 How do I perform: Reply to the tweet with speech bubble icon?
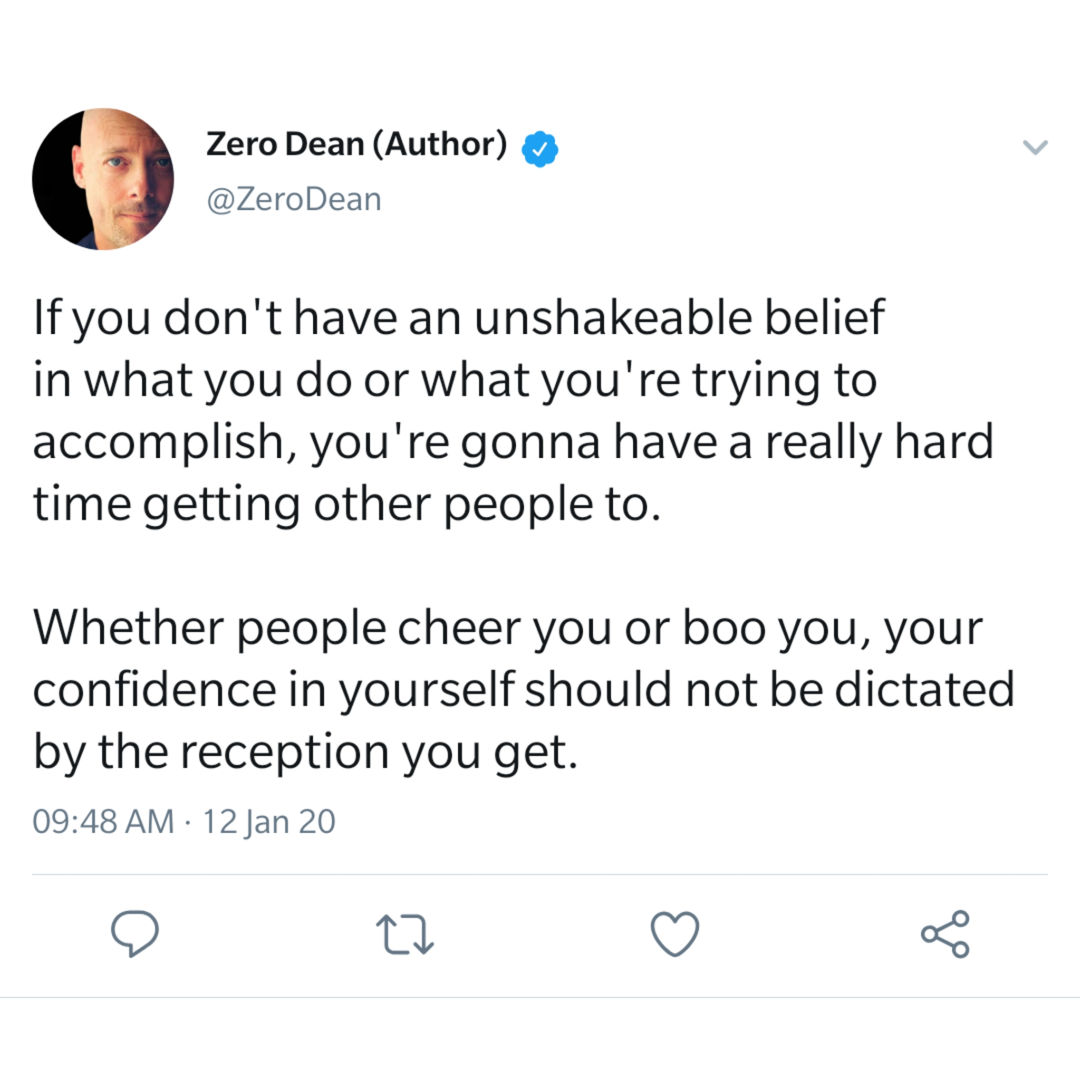(135, 933)
